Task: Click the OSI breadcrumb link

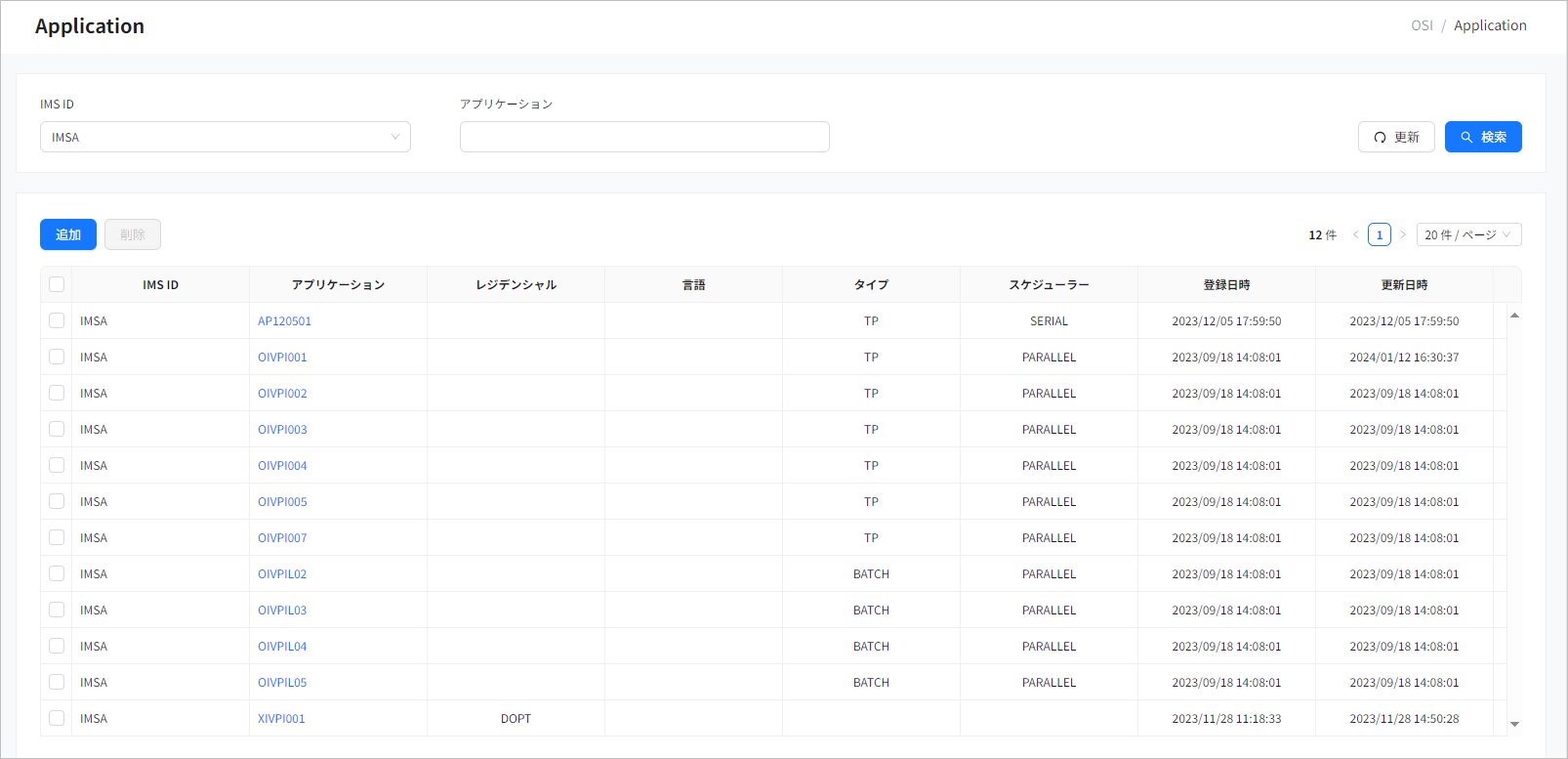Action: click(x=1422, y=25)
